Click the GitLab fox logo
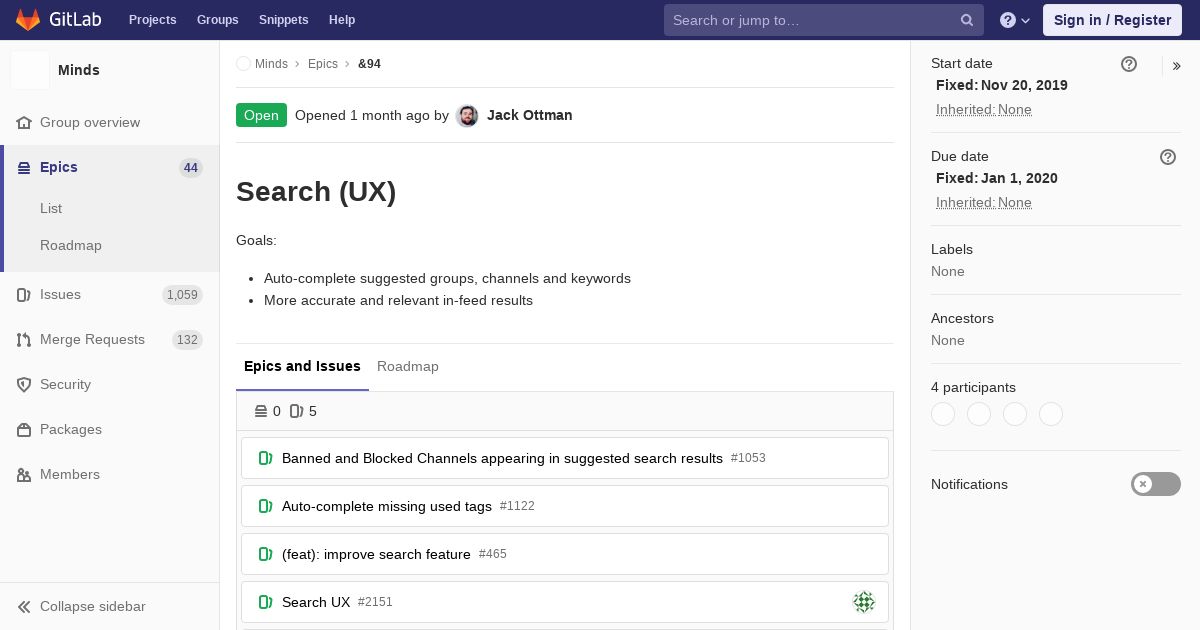This screenshot has height=630, width=1200. (28, 20)
